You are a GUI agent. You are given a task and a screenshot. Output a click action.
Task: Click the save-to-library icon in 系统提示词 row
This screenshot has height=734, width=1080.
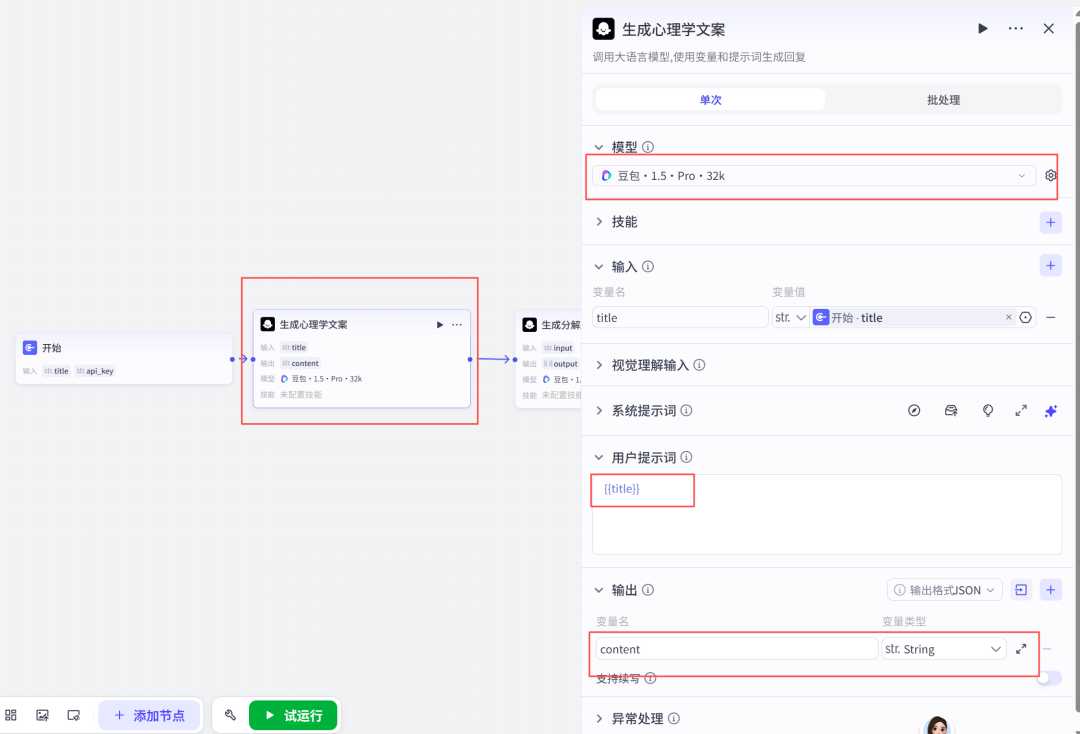click(x=951, y=410)
